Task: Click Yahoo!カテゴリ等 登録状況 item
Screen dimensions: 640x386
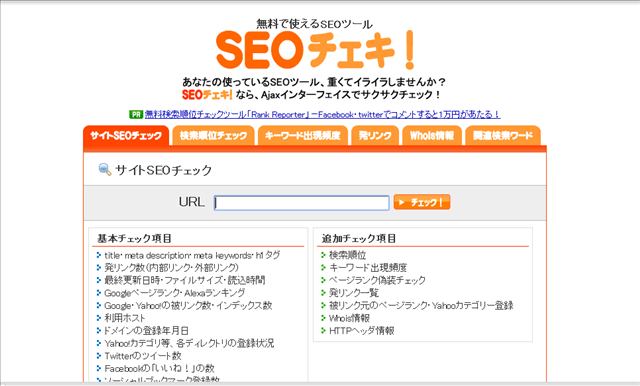Action: pyautogui.click(x=189, y=343)
